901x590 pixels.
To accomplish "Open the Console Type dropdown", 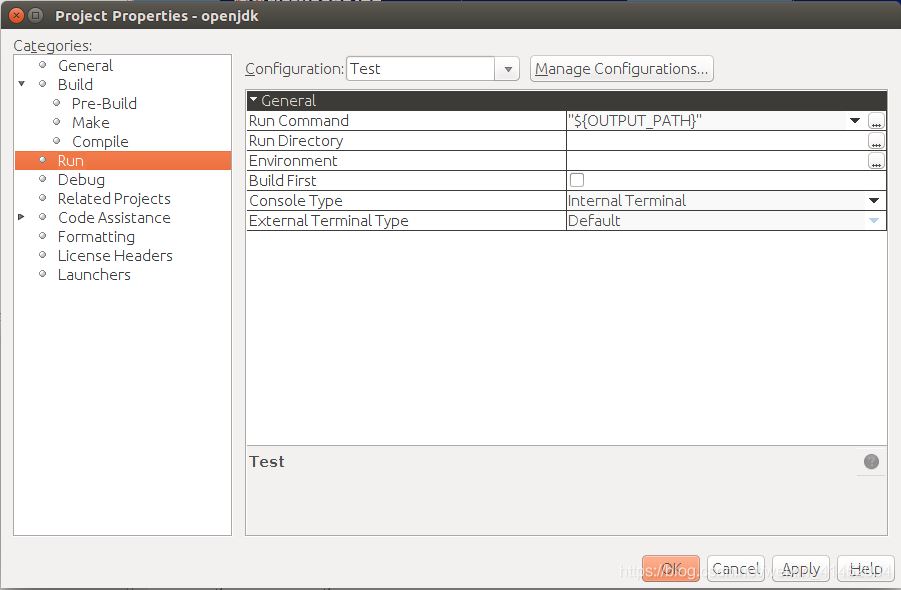I will [874, 200].
